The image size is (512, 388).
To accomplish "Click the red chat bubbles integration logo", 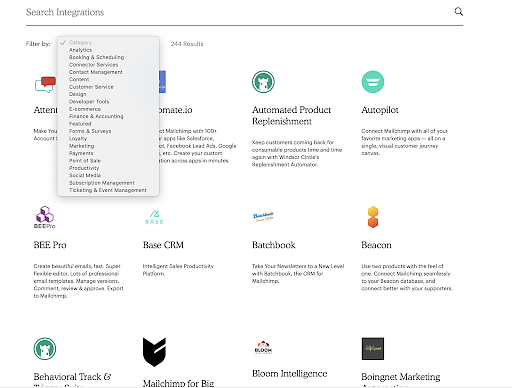I will [x=45, y=85].
